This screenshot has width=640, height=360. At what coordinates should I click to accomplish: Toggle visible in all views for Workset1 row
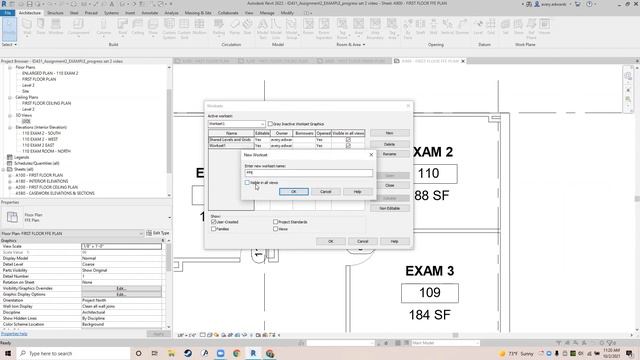[x=348, y=145]
